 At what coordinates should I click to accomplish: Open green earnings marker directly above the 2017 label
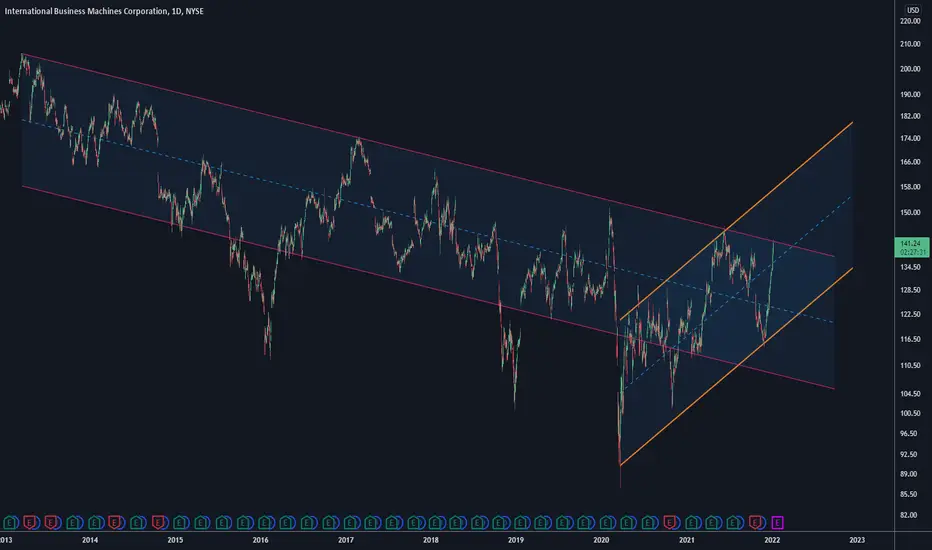coord(350,523)
